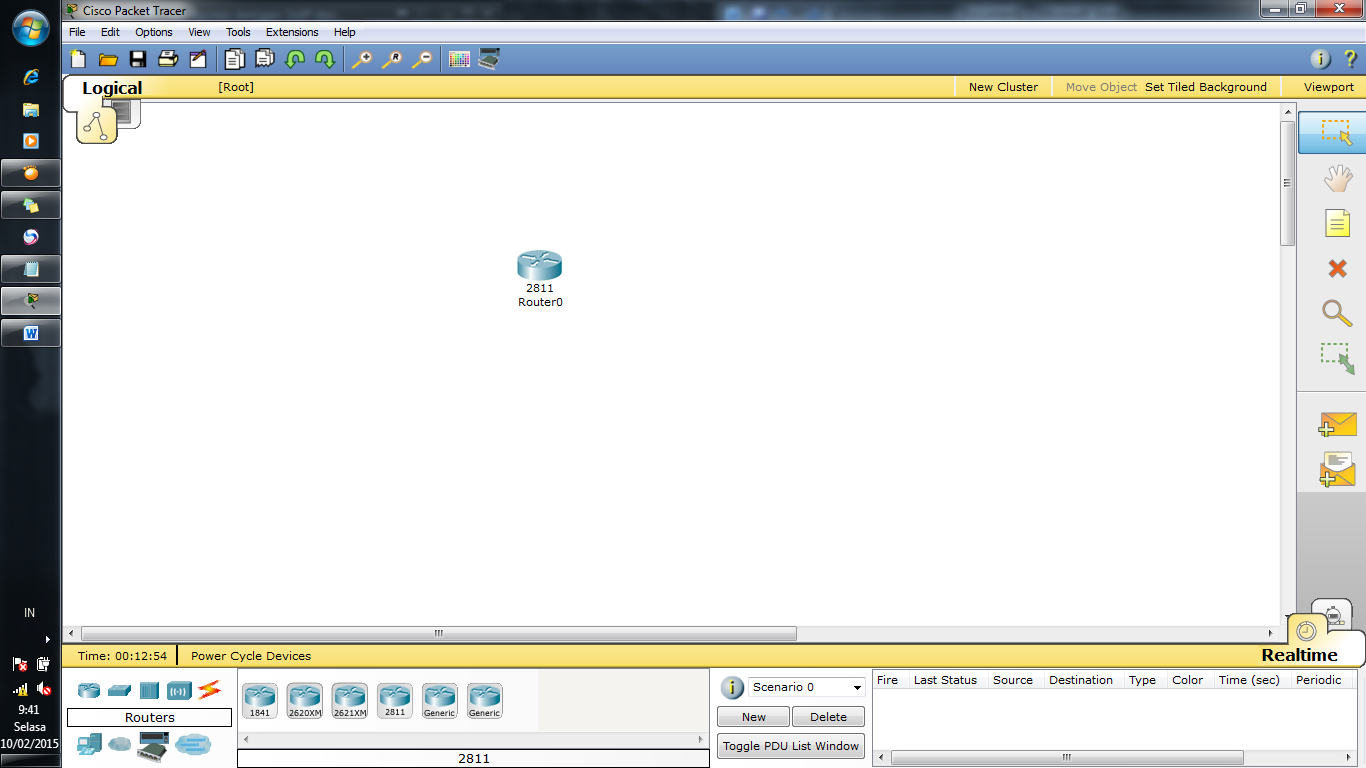Pick the 1841 router model
The width and height of the screenshot is (1366, 768).
[260, 701]
